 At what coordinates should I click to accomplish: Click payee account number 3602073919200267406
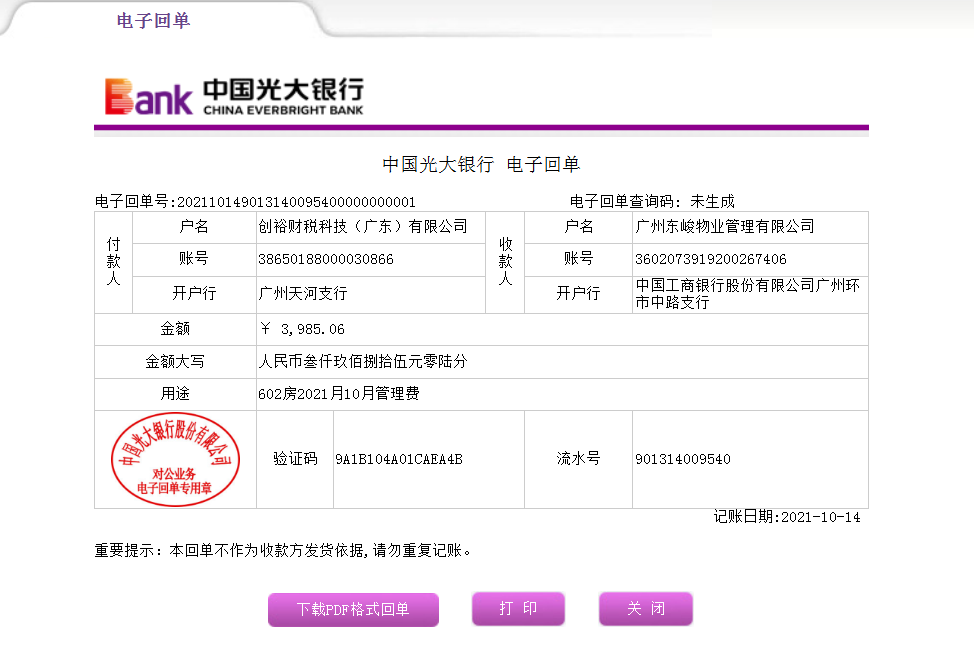click(711, 259)
